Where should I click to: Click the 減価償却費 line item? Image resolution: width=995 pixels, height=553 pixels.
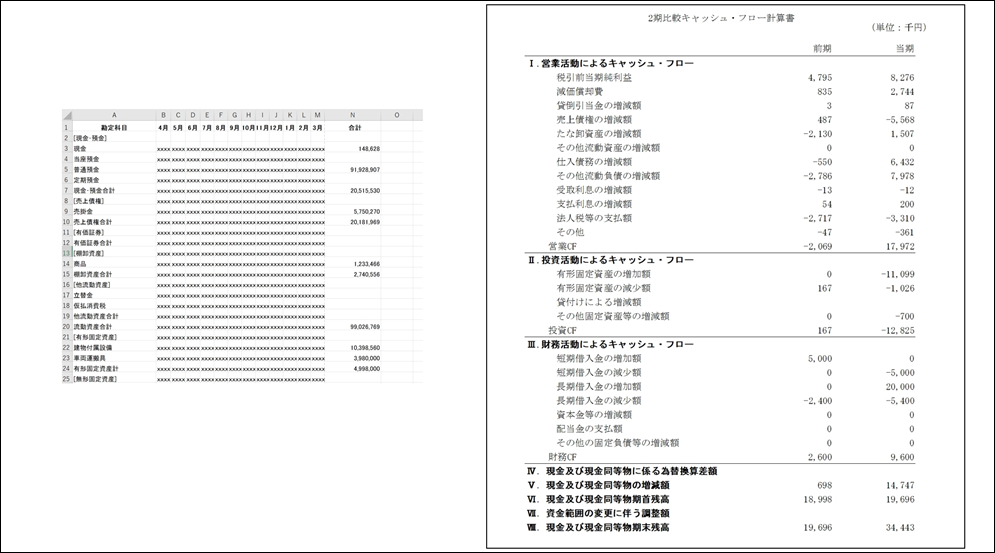(580, 91)
